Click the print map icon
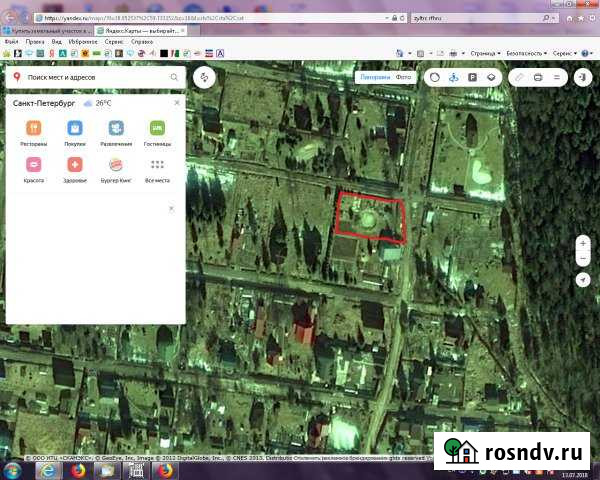 click(x=538, y=77)
